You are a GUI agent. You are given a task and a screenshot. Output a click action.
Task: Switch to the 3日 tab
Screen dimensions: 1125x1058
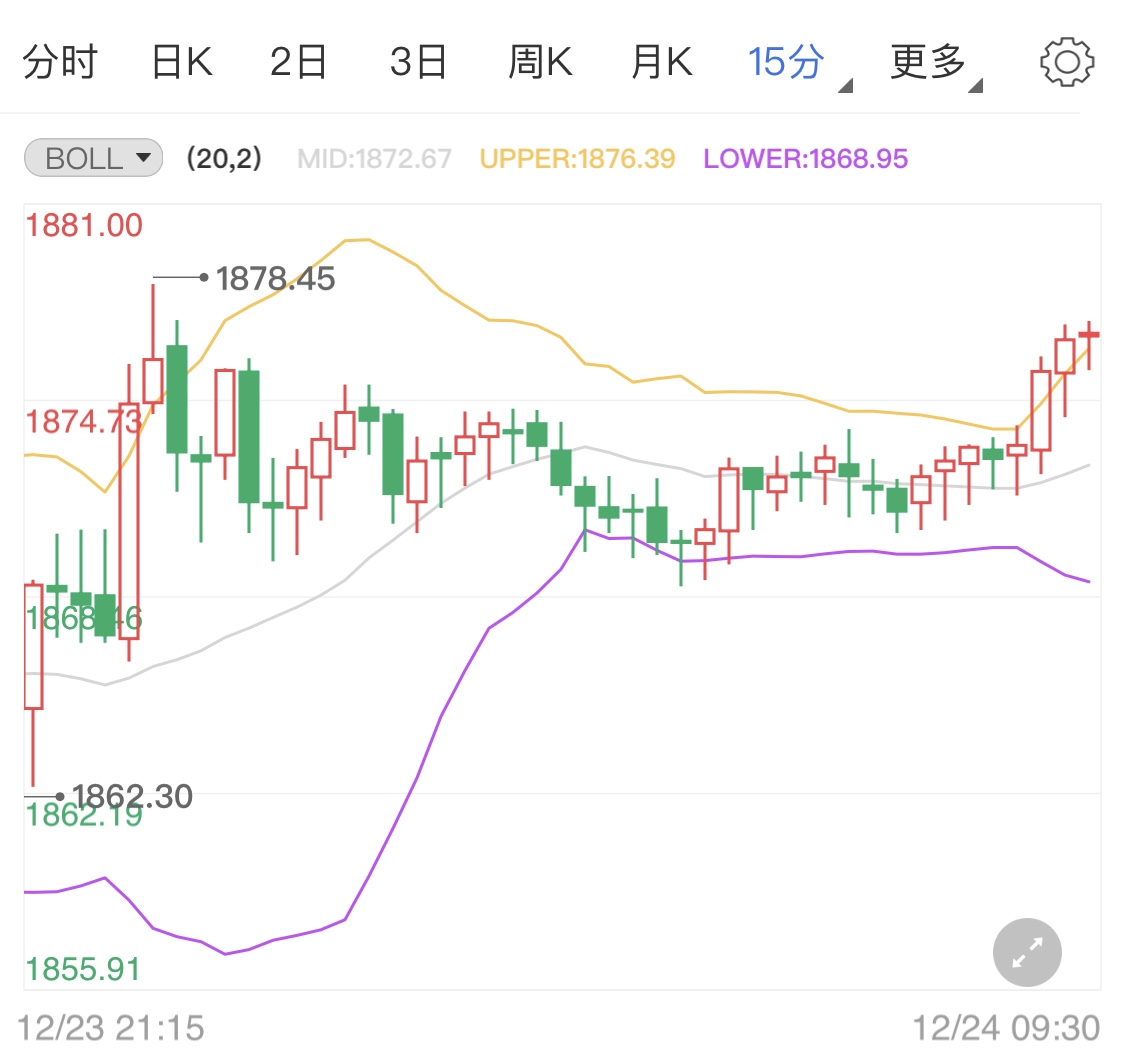click(418, 62)
